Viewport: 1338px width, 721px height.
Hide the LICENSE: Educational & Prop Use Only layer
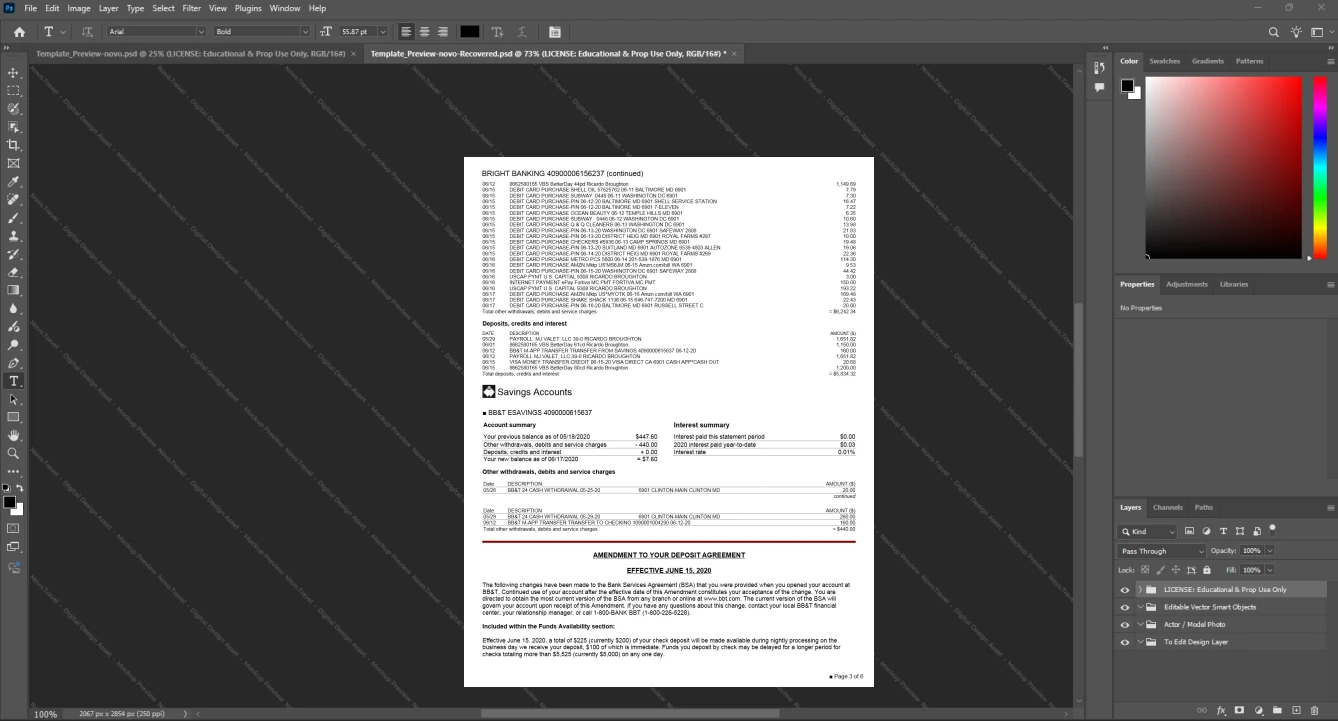point(1125,590)
